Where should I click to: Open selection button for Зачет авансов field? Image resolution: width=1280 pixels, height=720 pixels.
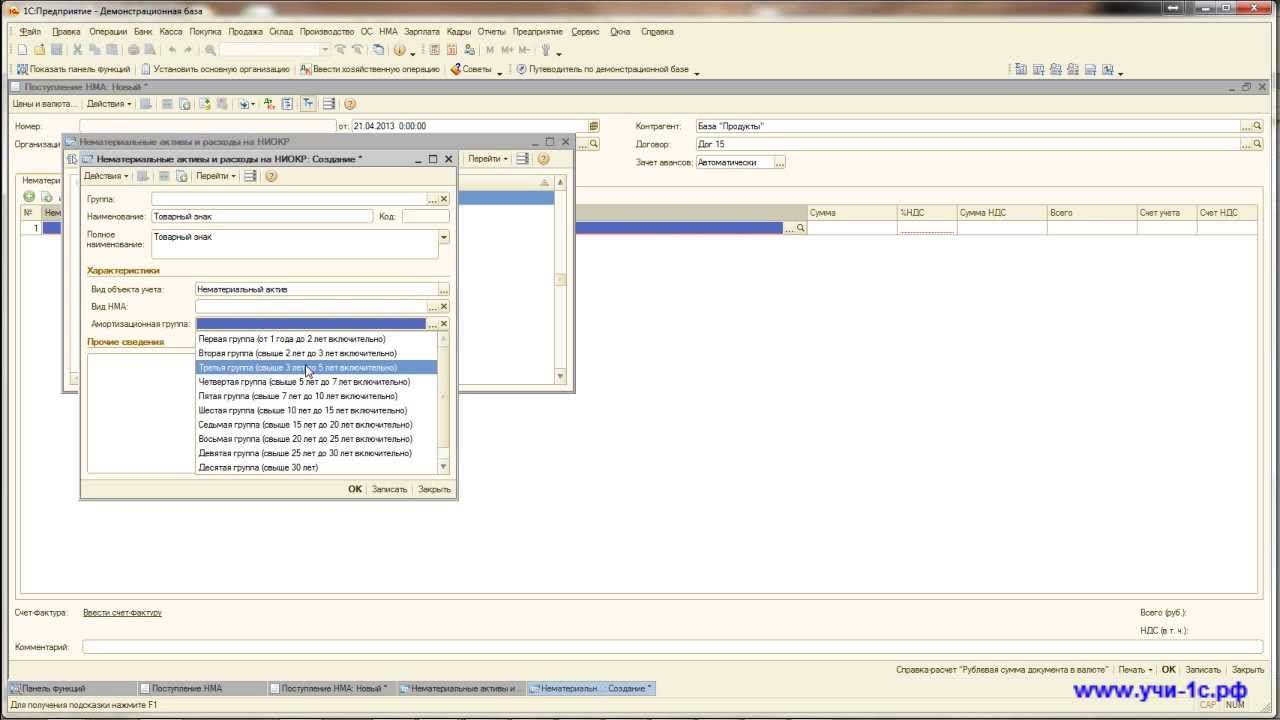click(x=780, y=162)
